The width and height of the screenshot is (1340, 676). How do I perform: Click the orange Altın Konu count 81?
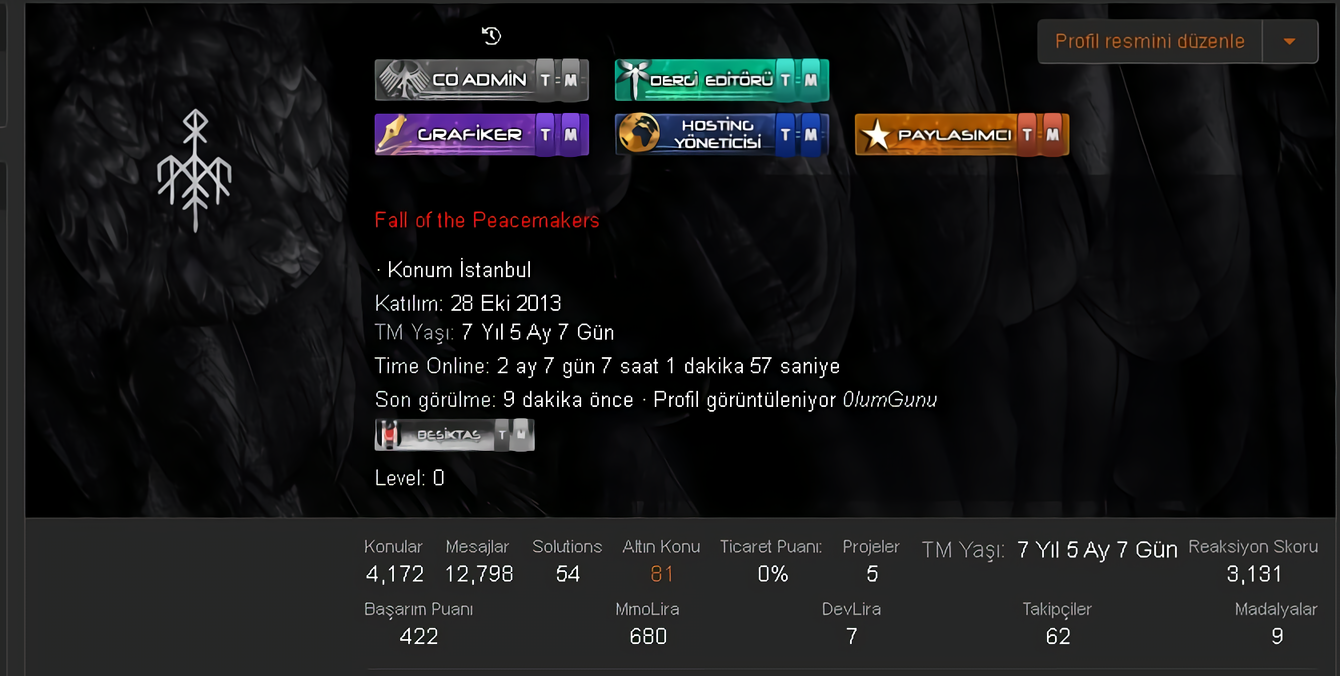pos(662,574)
